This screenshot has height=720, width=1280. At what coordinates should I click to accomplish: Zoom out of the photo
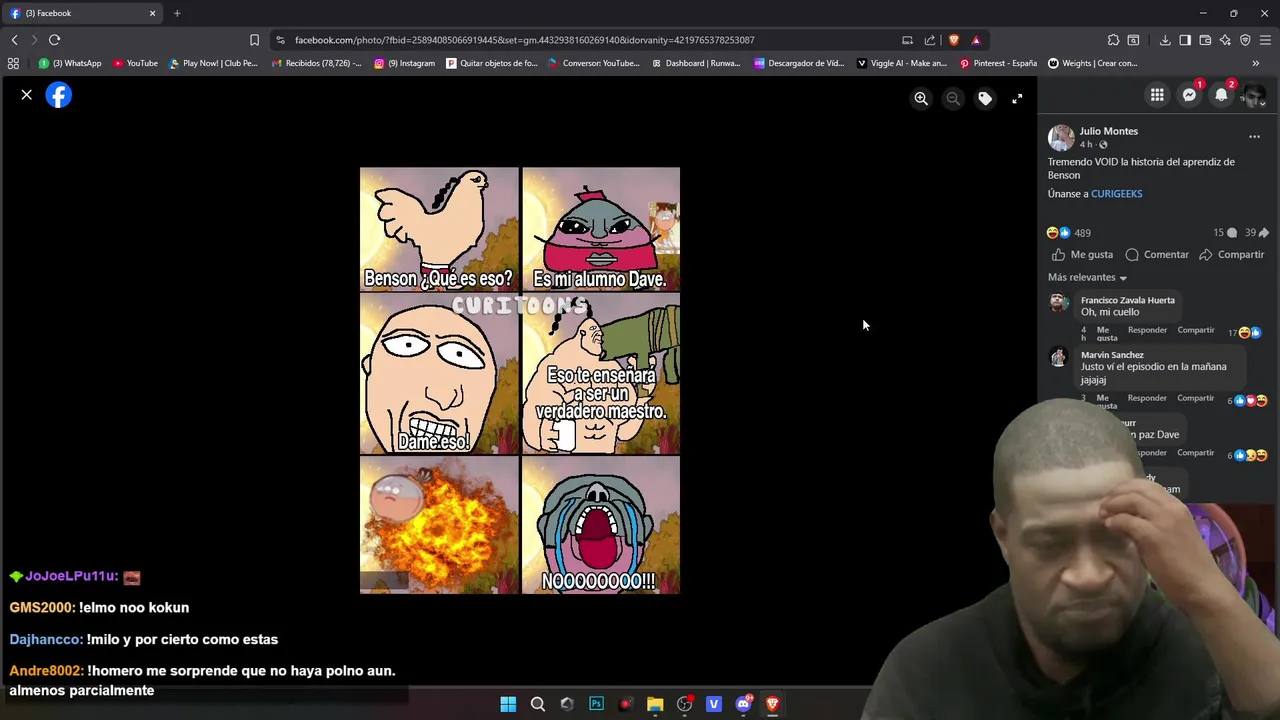(x=953, y=98)
